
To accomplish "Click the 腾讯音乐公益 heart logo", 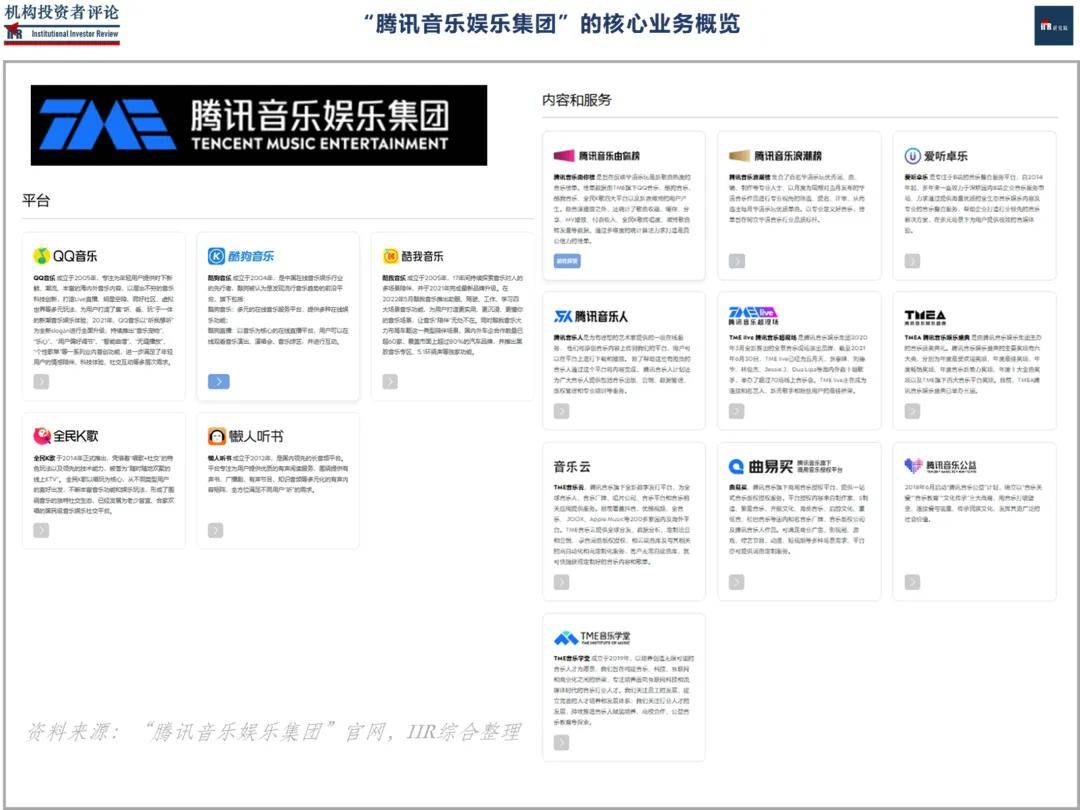I will [x=913, y=466].
